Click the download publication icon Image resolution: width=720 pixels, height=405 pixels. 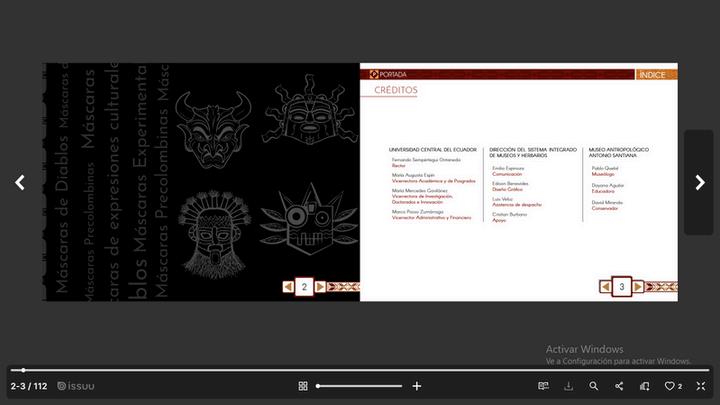(x=568, y=386)
